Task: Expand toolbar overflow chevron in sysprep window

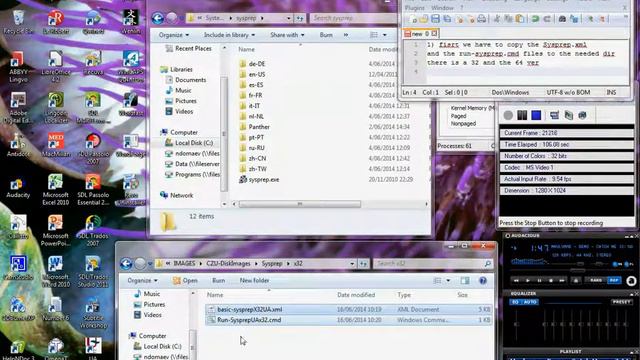Action: [x=346, y=35]
